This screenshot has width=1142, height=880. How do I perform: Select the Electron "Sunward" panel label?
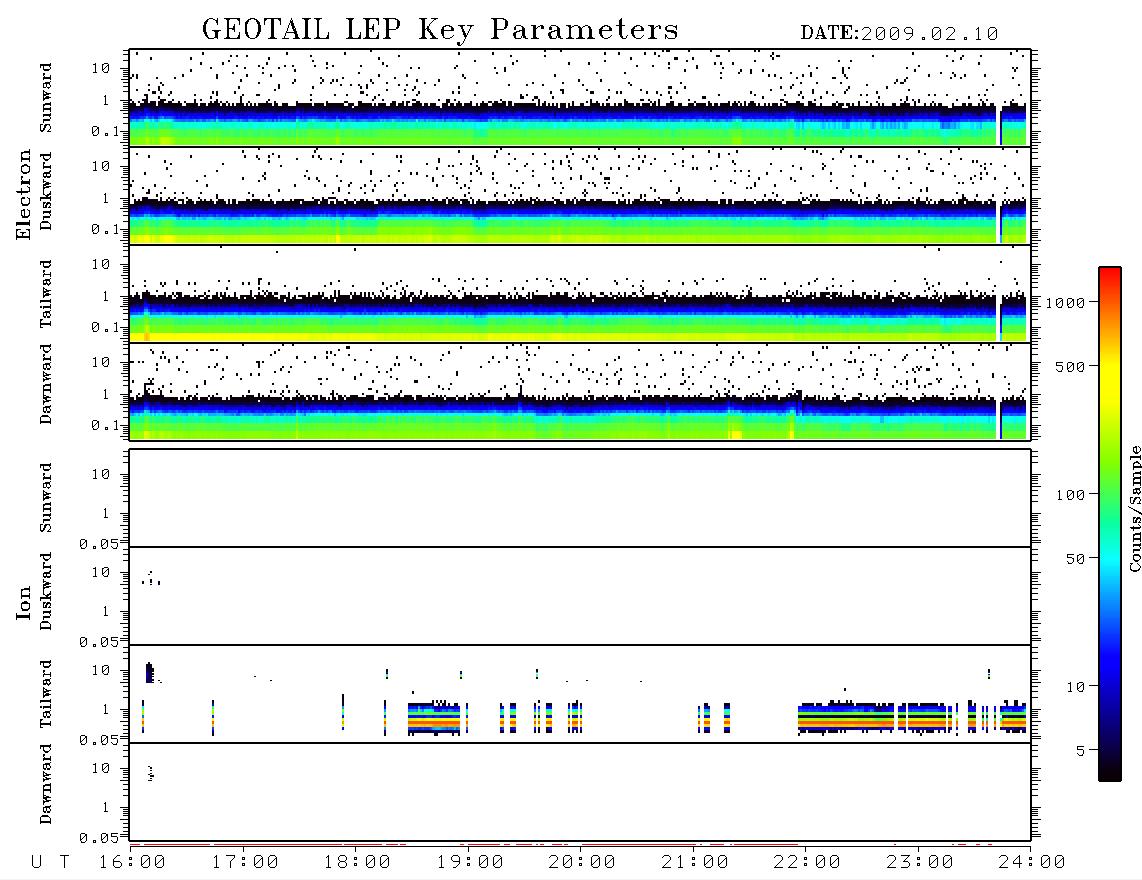[46, 98]
